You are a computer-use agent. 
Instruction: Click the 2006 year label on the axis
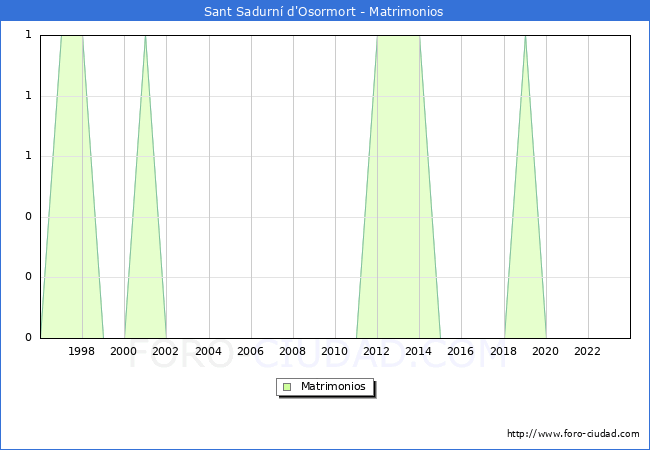(250, 351)
